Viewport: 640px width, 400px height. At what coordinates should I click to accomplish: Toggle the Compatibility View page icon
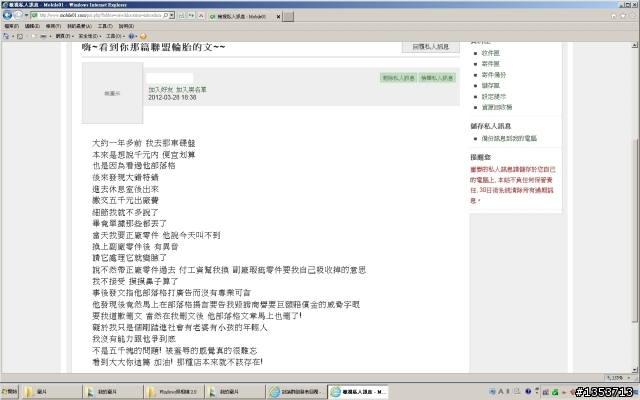click(181, 16)
